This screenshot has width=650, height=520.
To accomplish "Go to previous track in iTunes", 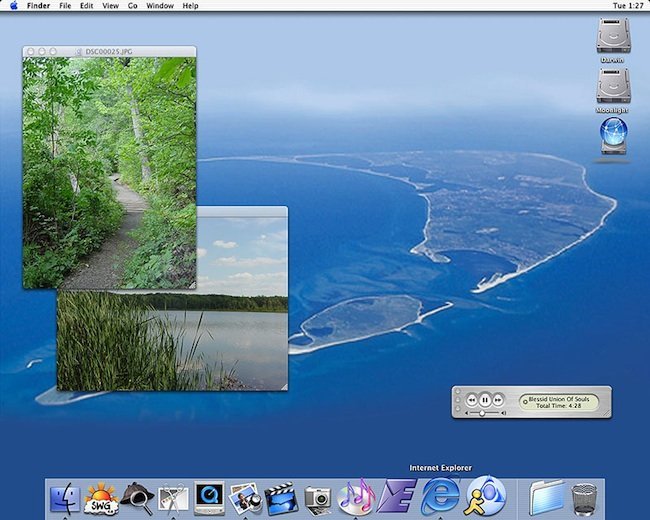I will tap(471, 399).
